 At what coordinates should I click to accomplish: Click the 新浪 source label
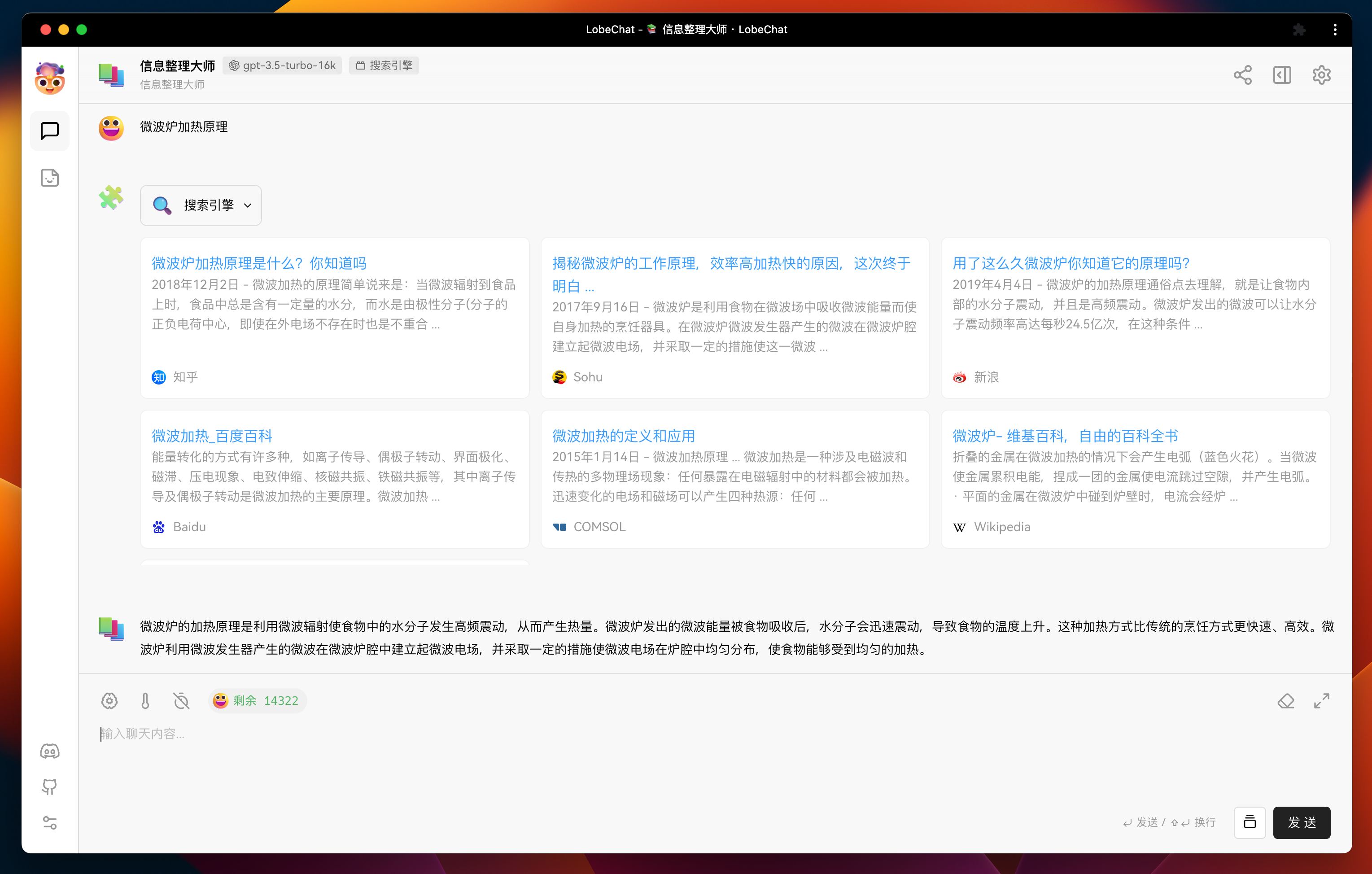[986, 377]
